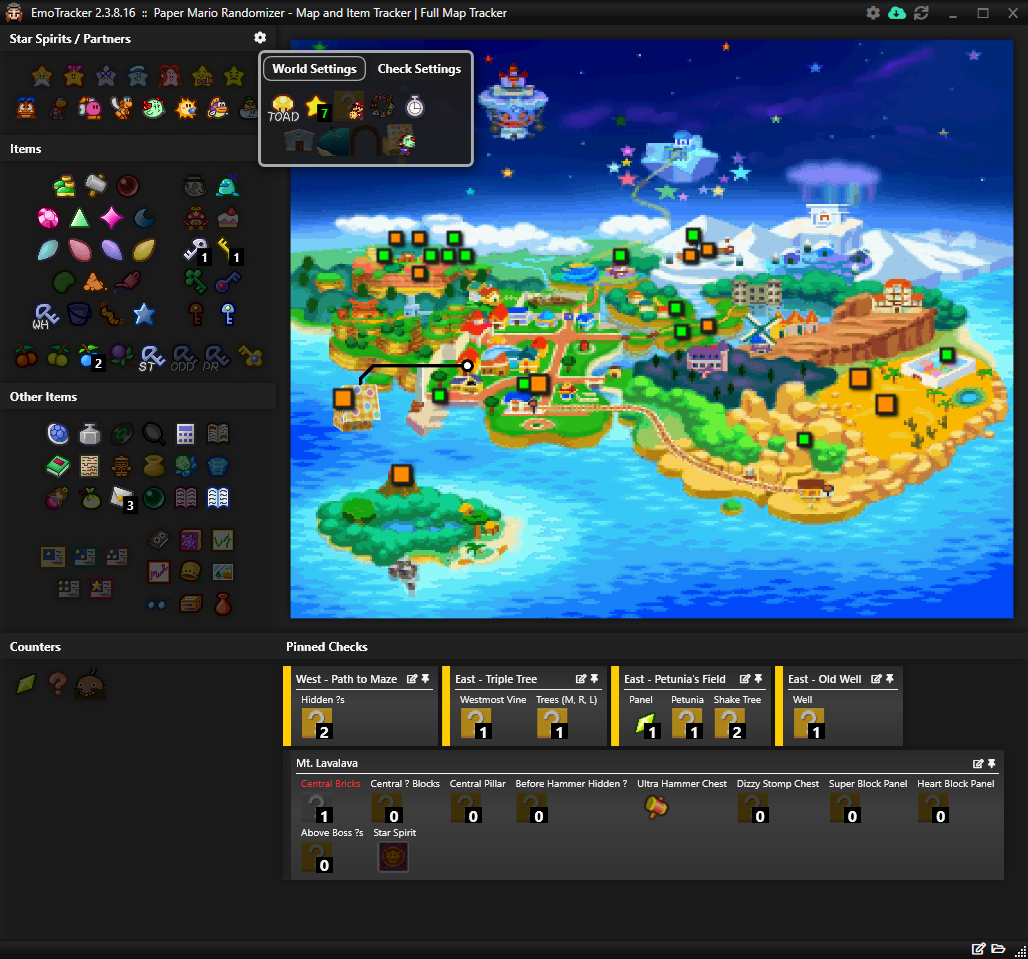Toggle the Parakarry partner icon
The width and height of the screenshot is (1028, 959).
122,108
